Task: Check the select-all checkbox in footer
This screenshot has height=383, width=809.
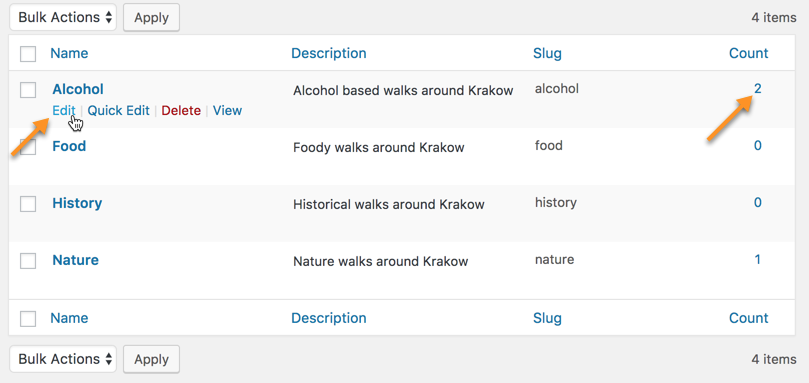Action: [x=28, y=318]
